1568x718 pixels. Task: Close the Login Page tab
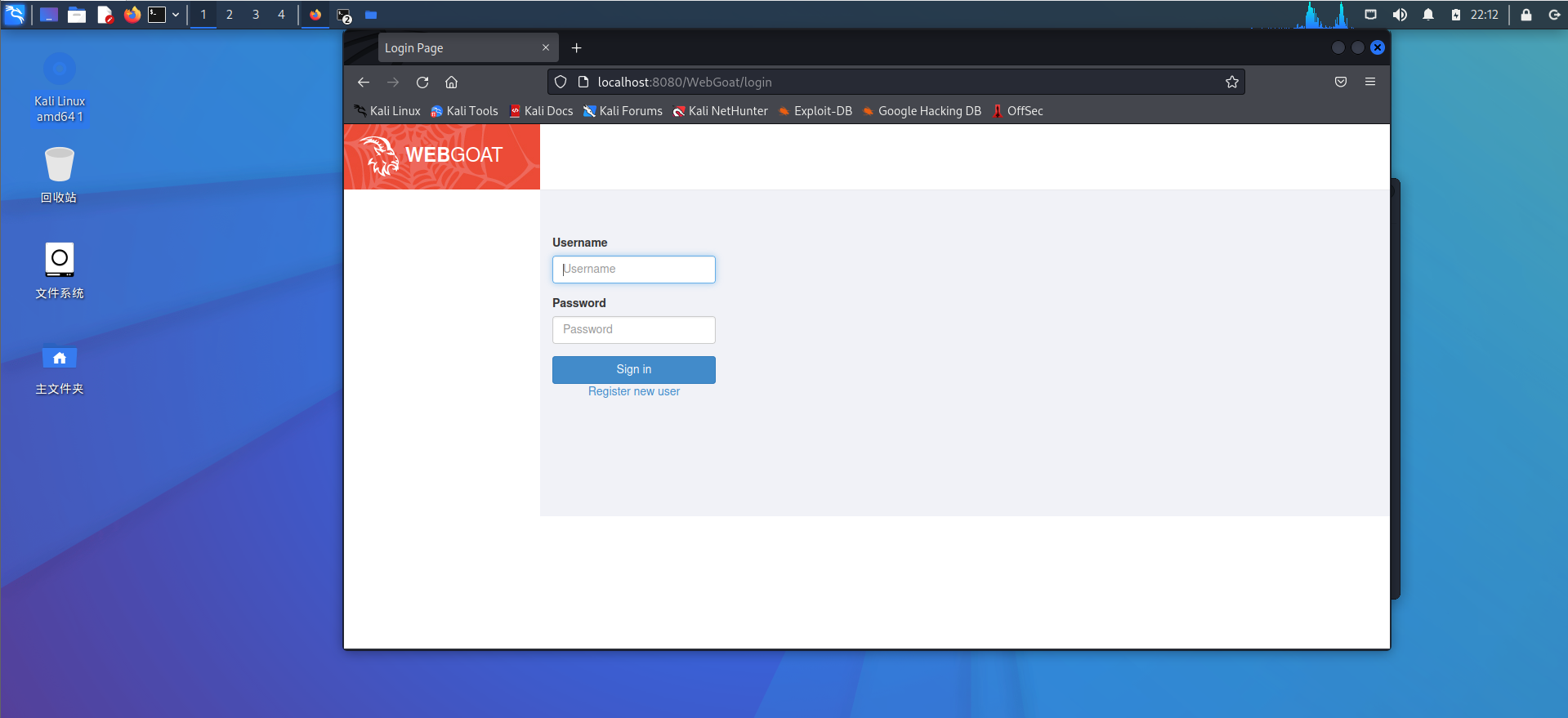[x=546, y=47]
